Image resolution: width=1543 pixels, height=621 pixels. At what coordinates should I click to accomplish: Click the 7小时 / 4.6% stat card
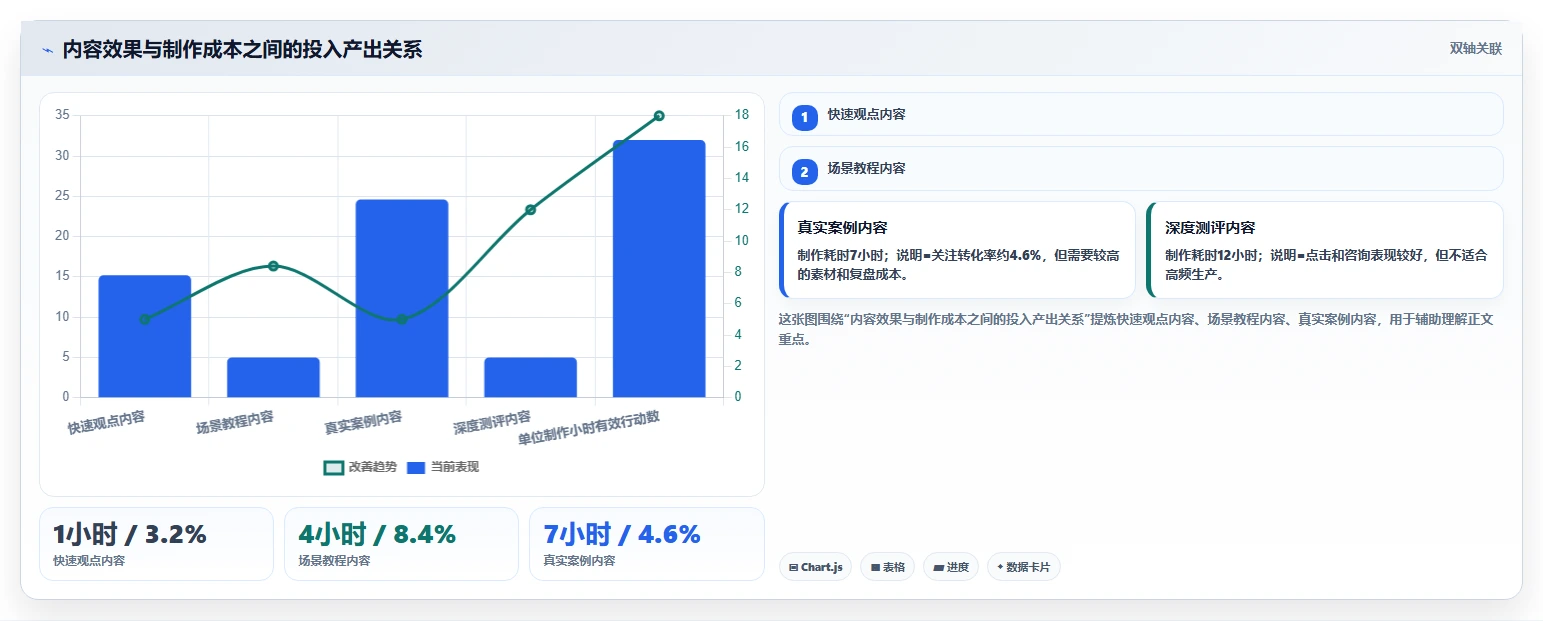[647, 544]
